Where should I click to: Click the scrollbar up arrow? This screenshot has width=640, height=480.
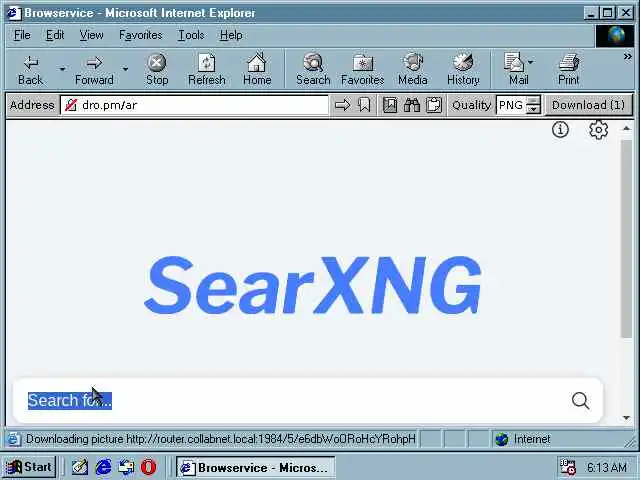coord(627,129)
